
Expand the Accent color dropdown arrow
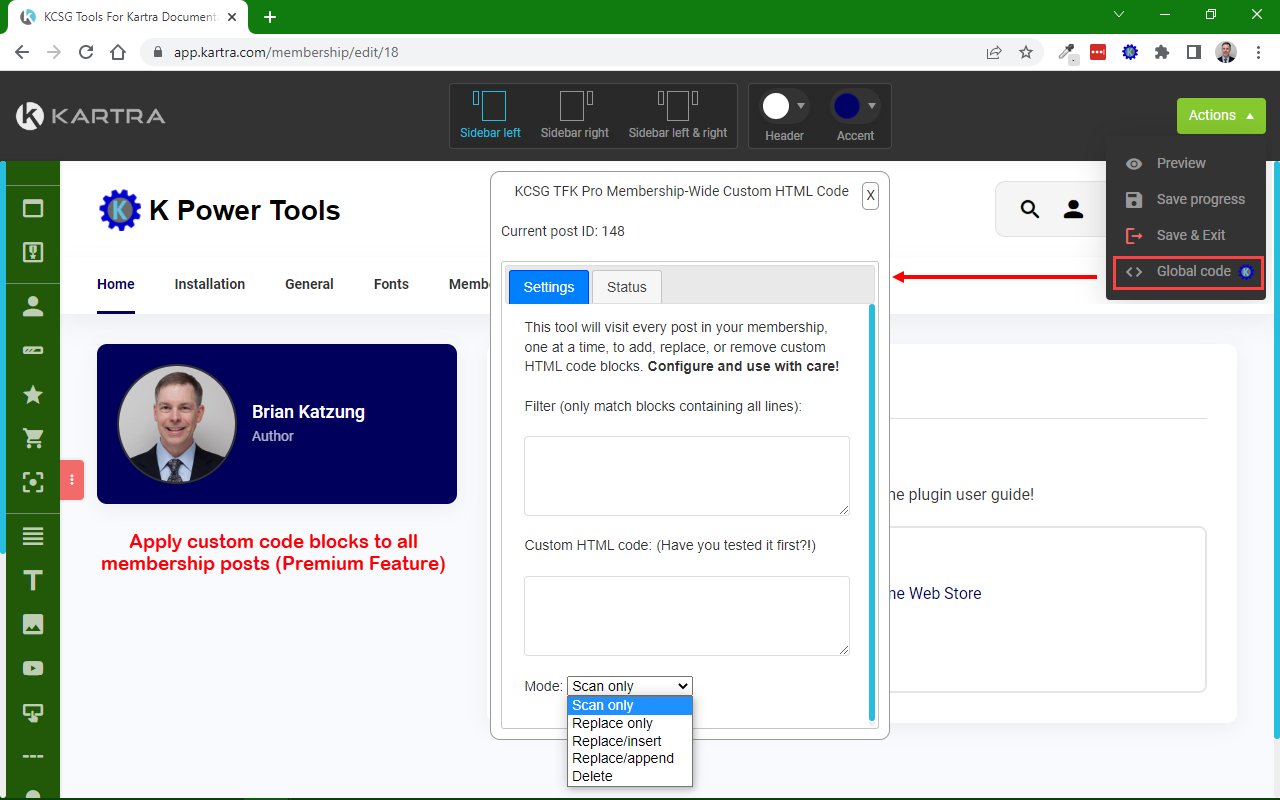pyautogui.click(x=872, y=106)
